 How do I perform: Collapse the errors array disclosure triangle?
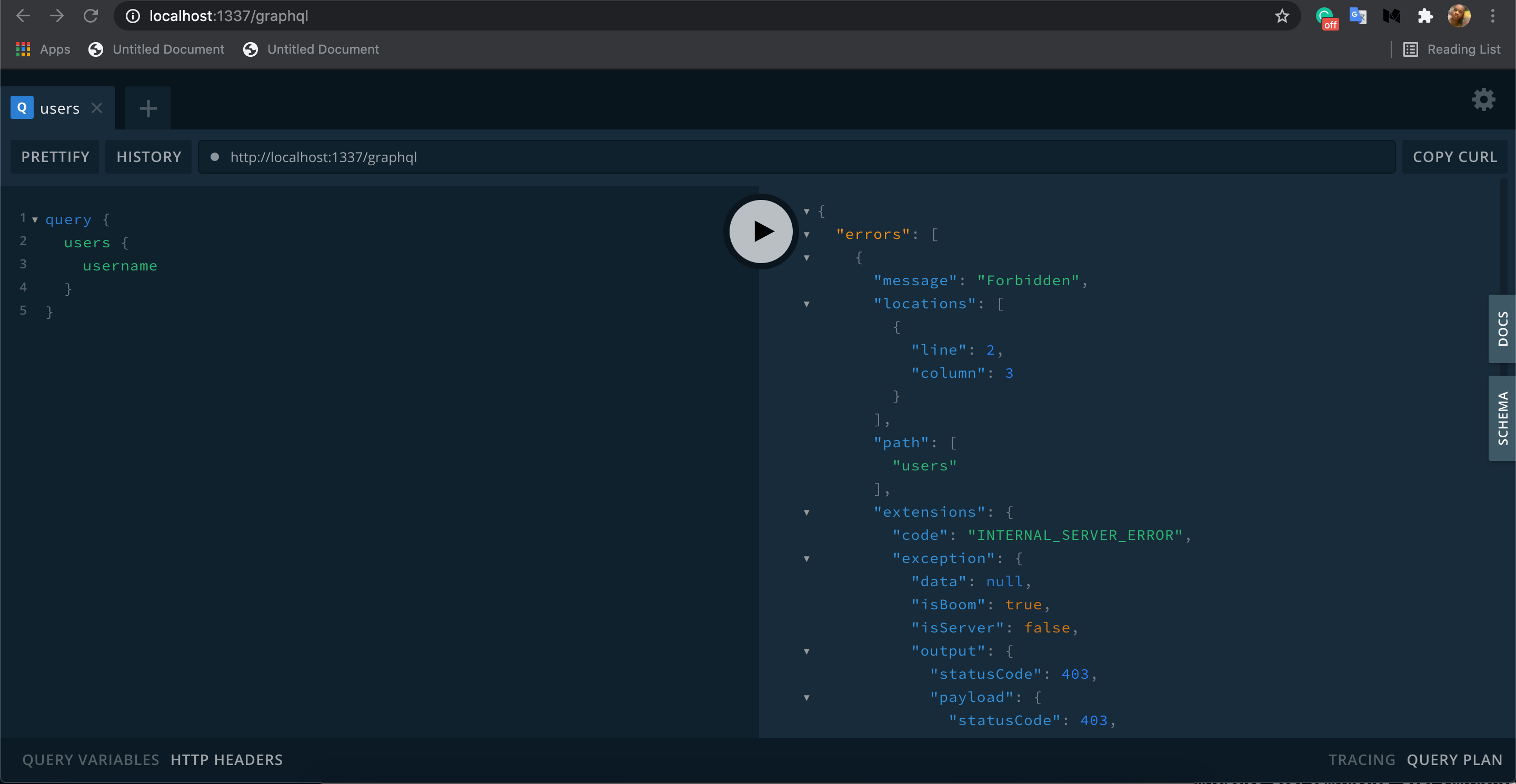pos(807,235)
